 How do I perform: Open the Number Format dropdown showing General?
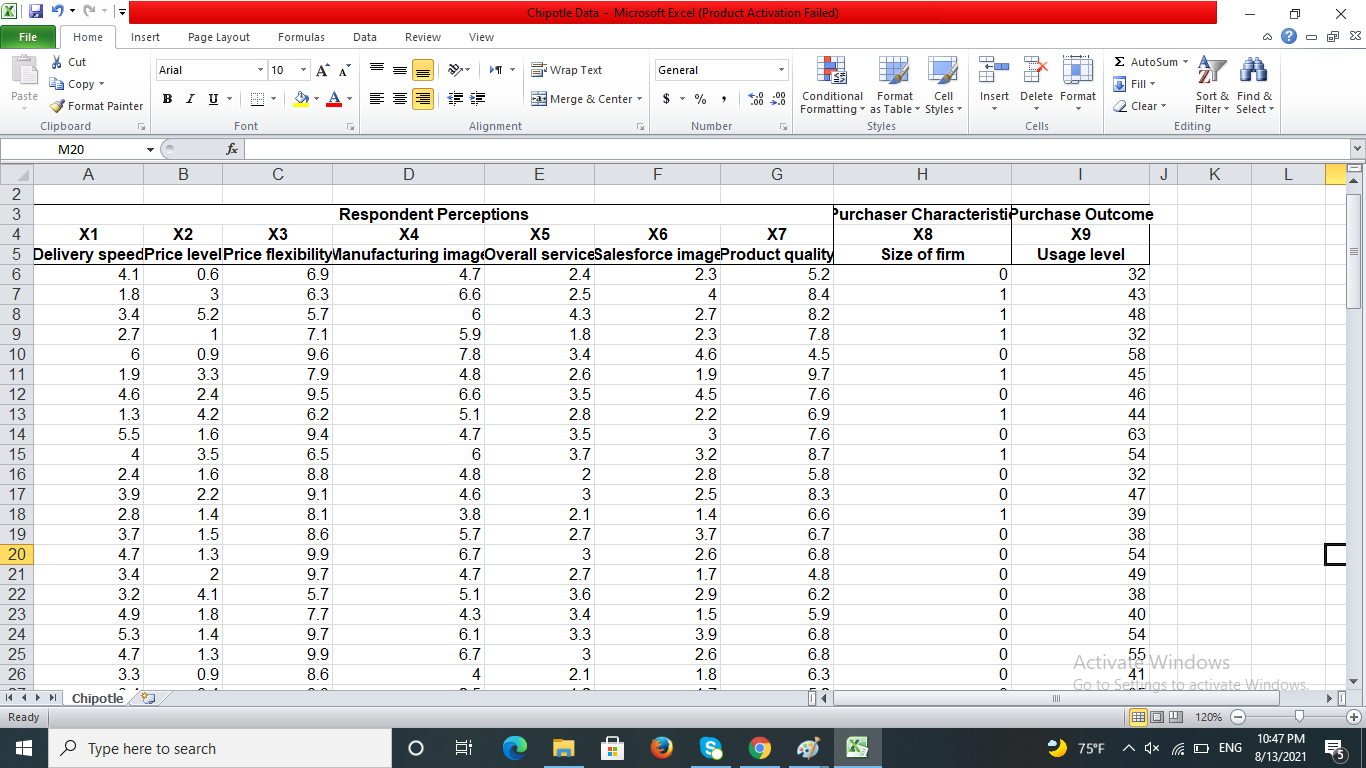point(720,69)
